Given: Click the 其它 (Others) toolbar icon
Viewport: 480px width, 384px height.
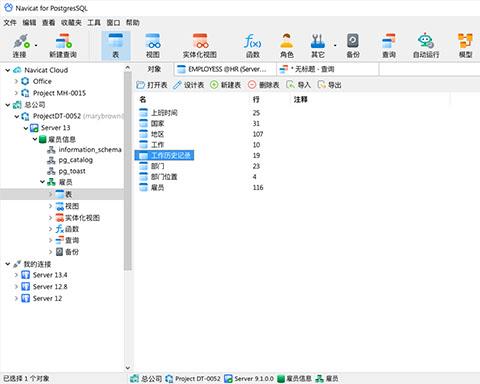Looking at the screenshot, I should pyautogui.click(x=318, y=46).
